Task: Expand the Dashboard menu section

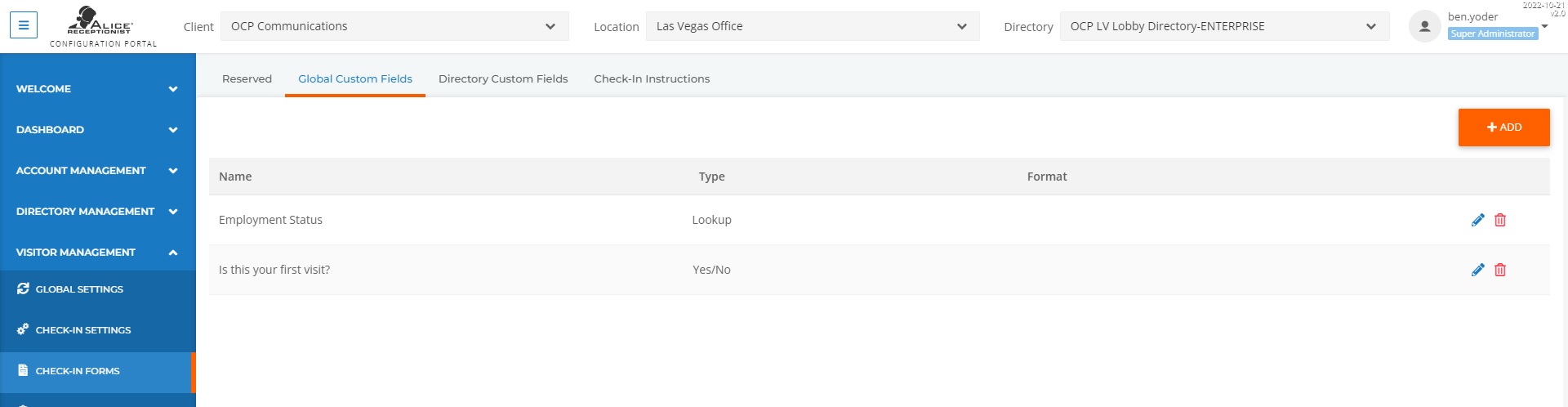Action: (98, 130)
